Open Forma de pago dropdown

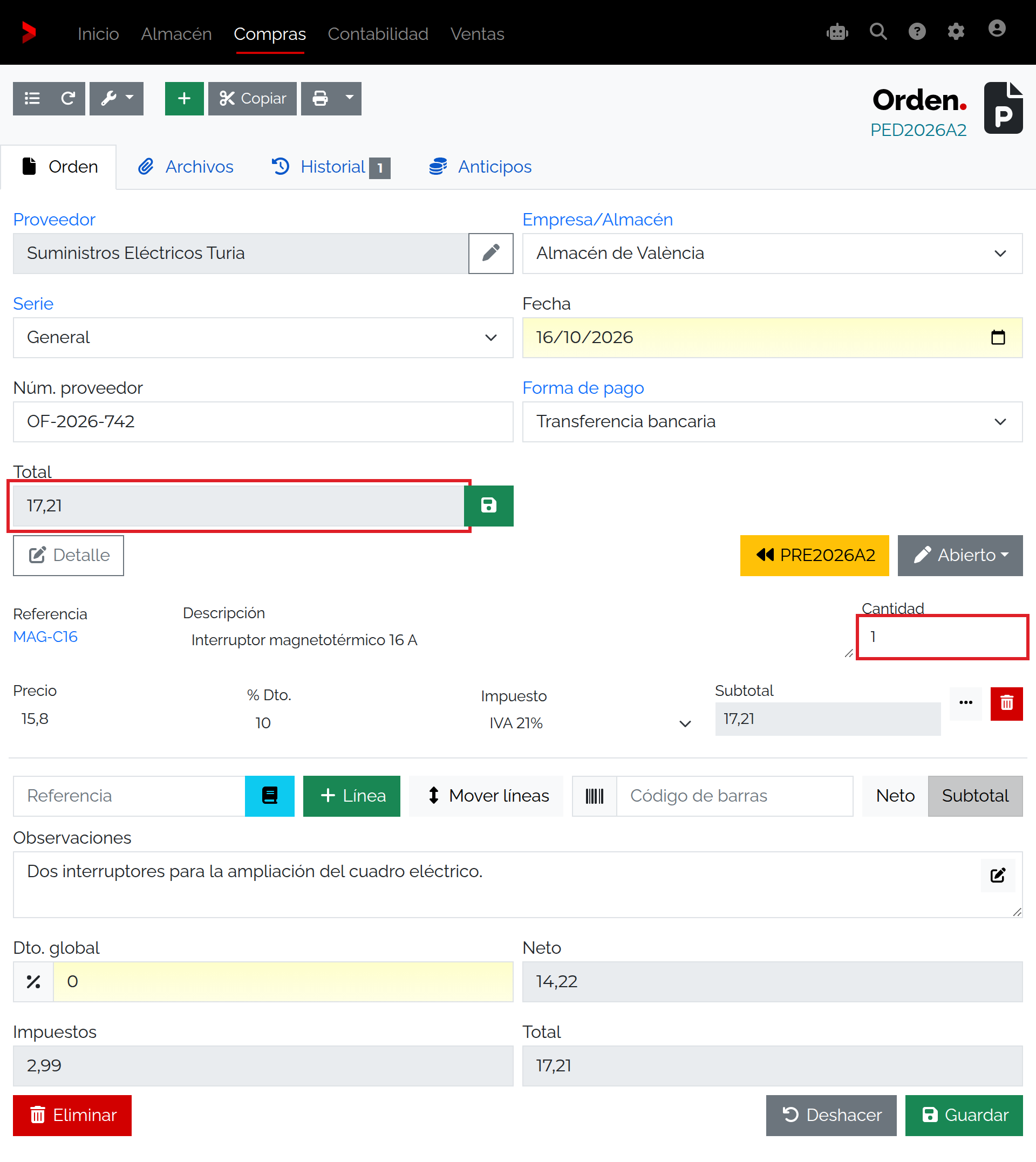click(773, 422)
